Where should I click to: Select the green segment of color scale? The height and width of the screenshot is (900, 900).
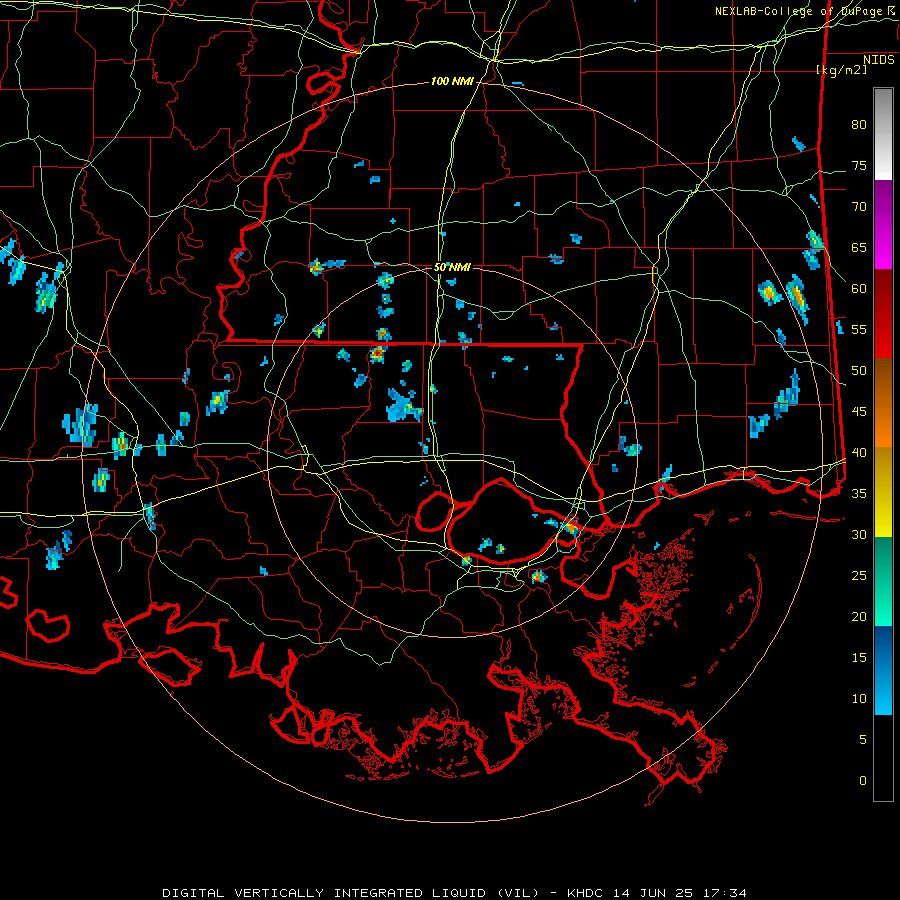(x=883, y=581)
